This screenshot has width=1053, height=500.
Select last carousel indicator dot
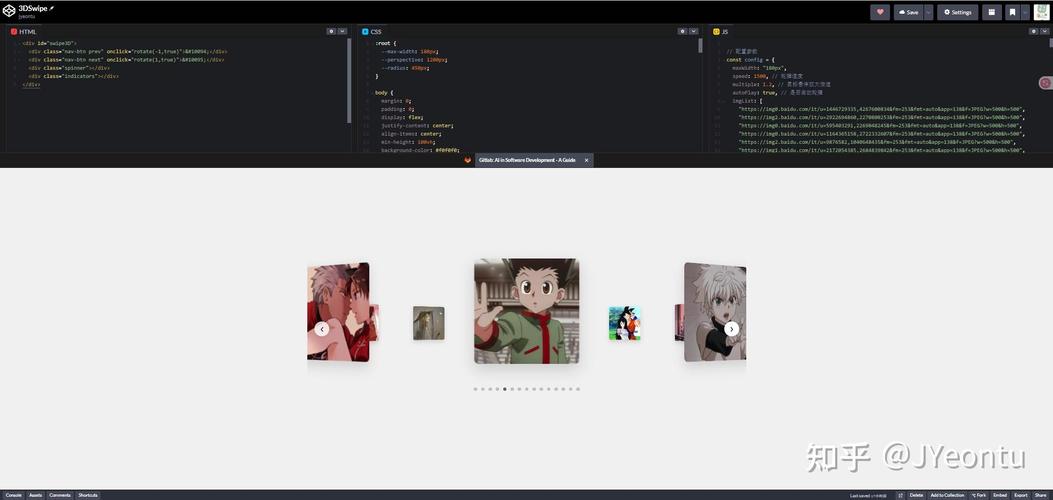pos(578,389)
